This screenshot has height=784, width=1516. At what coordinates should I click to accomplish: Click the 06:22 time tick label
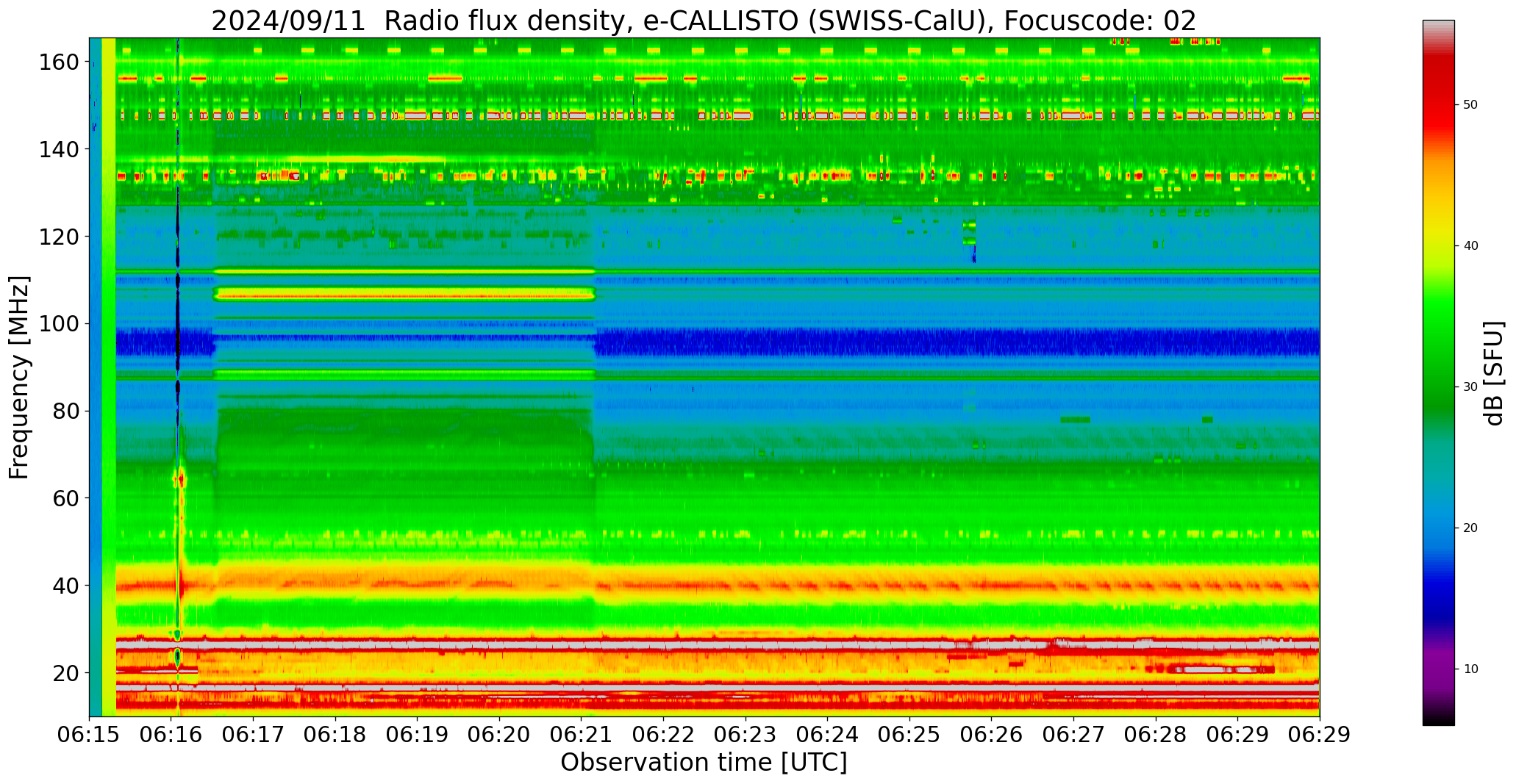tap(664, 735)
